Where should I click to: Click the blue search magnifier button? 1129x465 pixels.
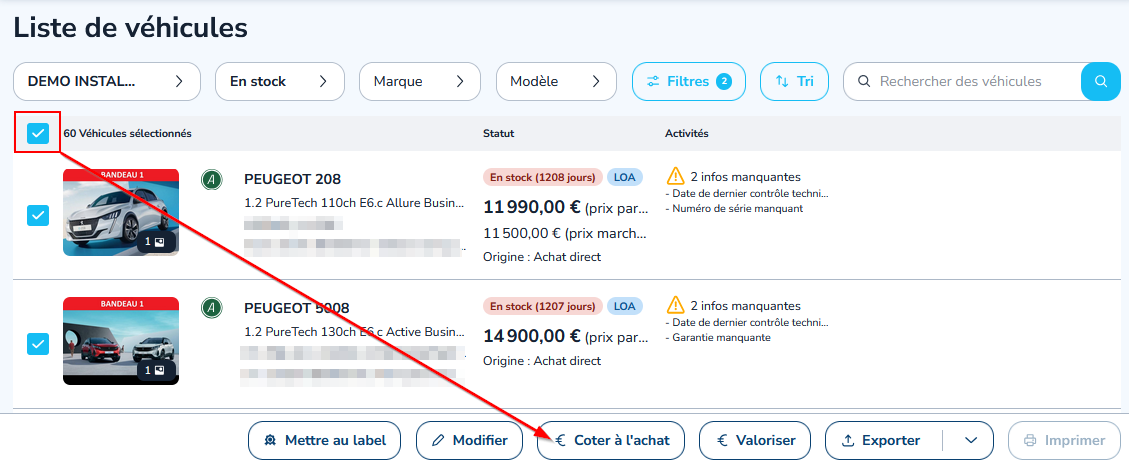click(1100, 81)
